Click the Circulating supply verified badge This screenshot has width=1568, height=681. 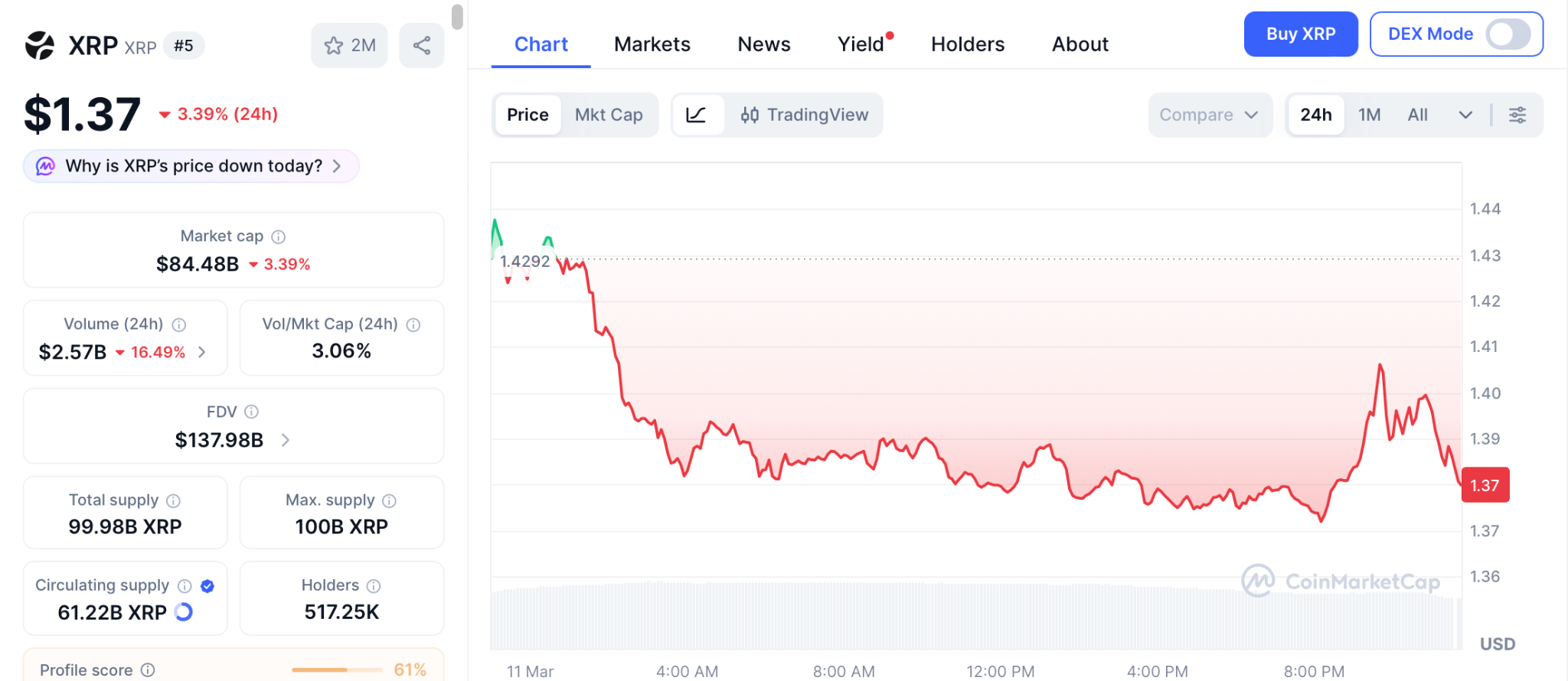click(x=207, y=586)
